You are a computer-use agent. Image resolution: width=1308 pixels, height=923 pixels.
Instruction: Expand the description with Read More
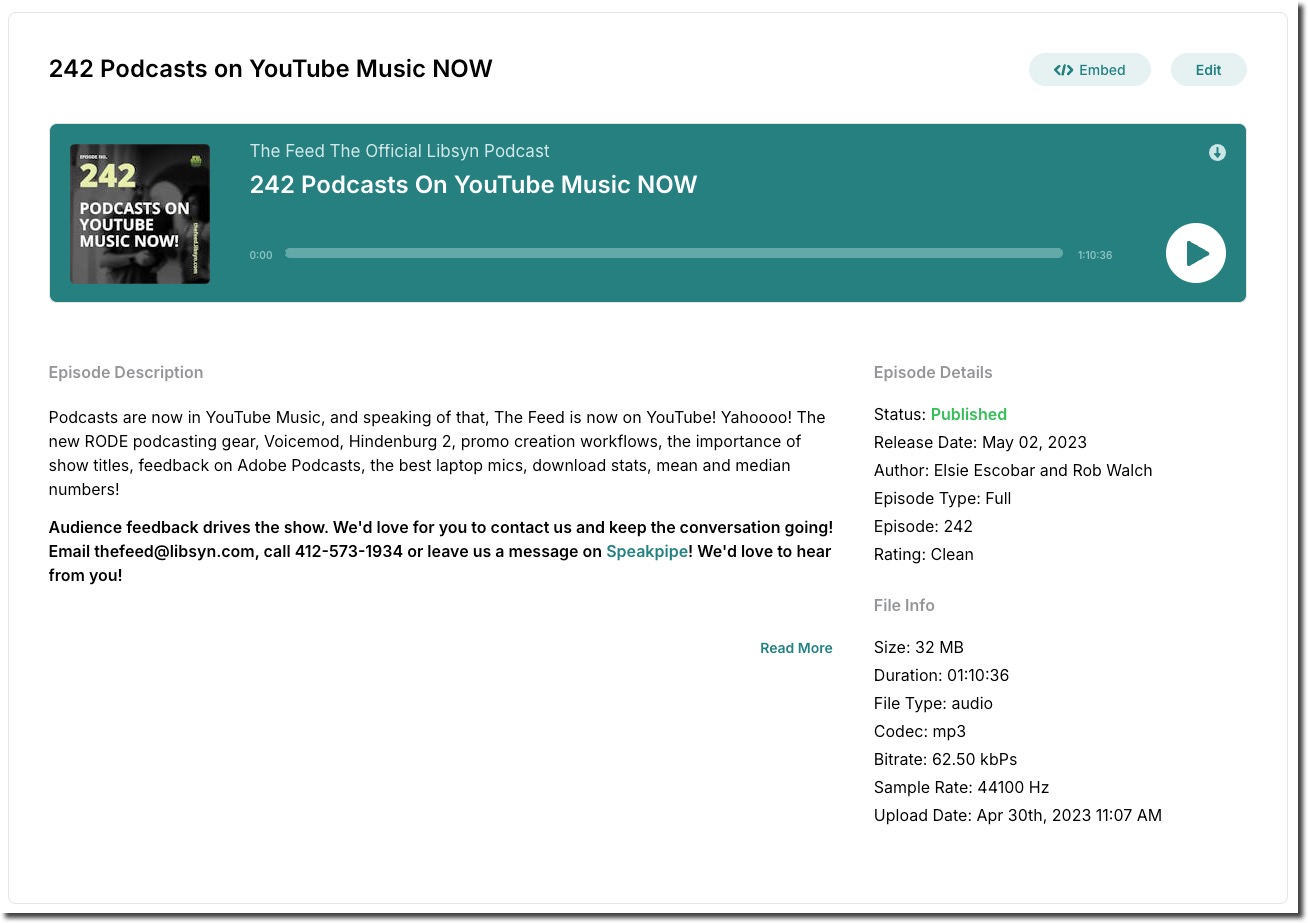click(796, 648)
